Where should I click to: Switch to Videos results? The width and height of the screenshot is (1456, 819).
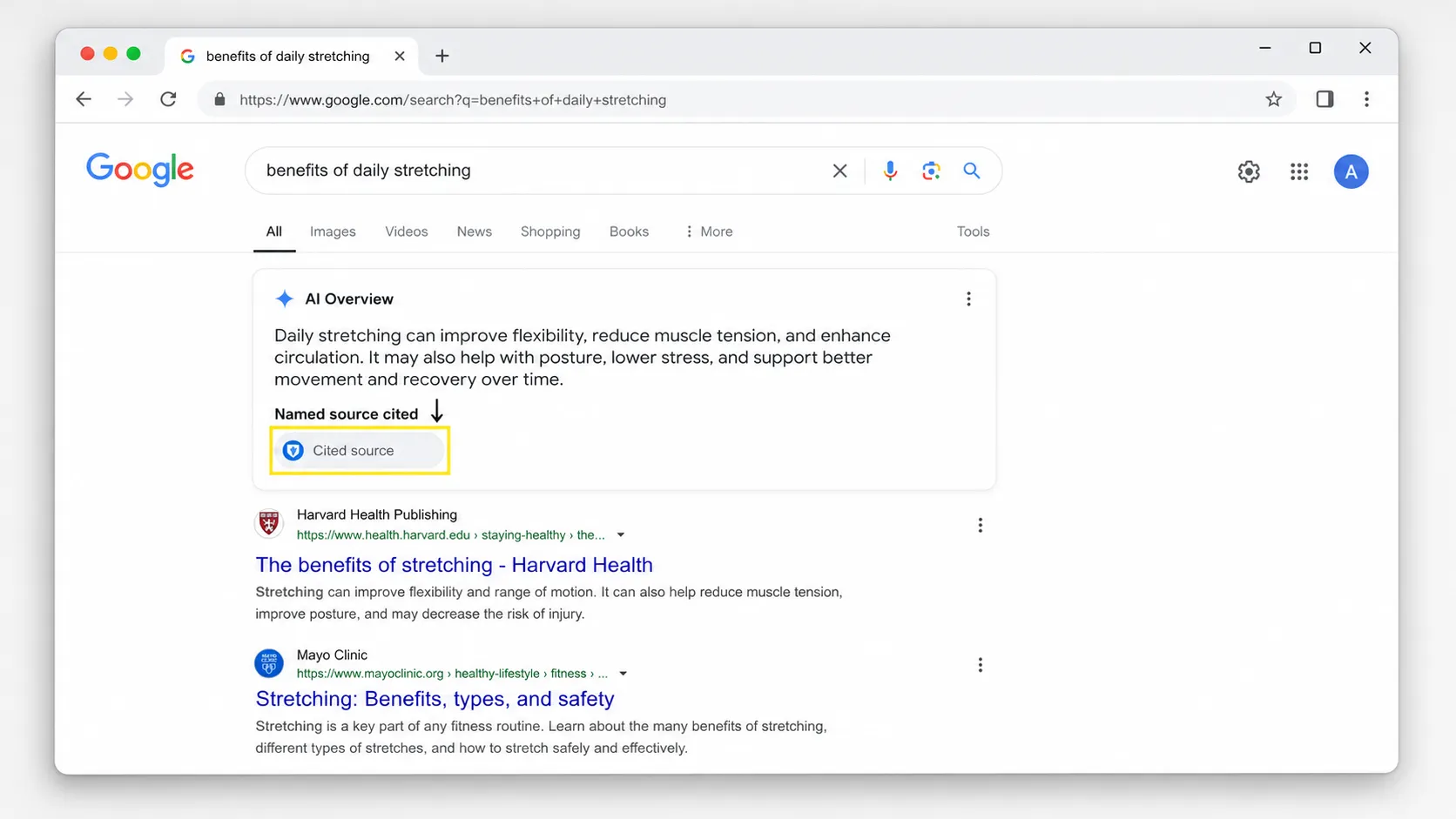pos(407,232)
